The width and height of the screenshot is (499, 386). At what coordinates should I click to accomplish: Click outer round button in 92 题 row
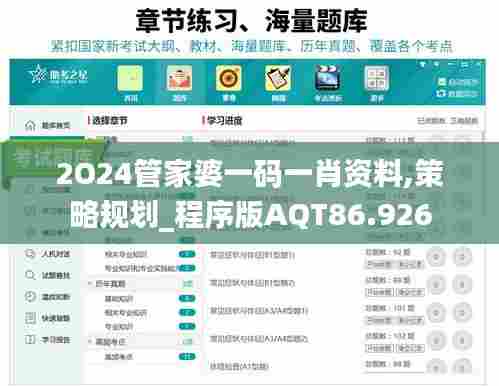click(462, 257)
